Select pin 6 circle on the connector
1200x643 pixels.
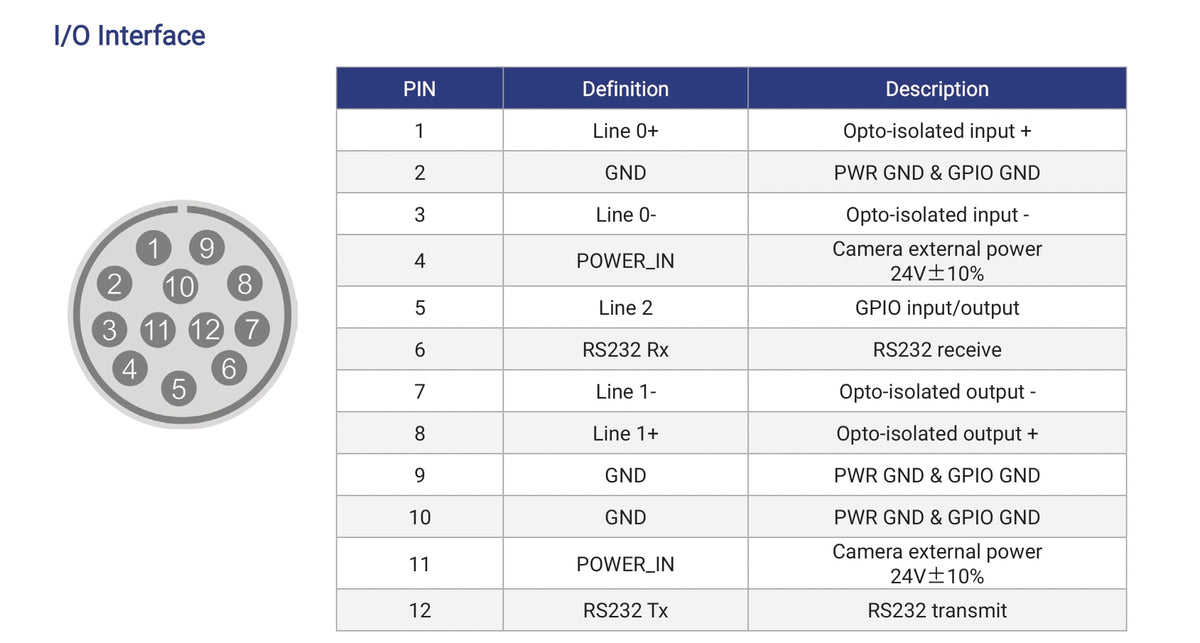coord(229,369)
